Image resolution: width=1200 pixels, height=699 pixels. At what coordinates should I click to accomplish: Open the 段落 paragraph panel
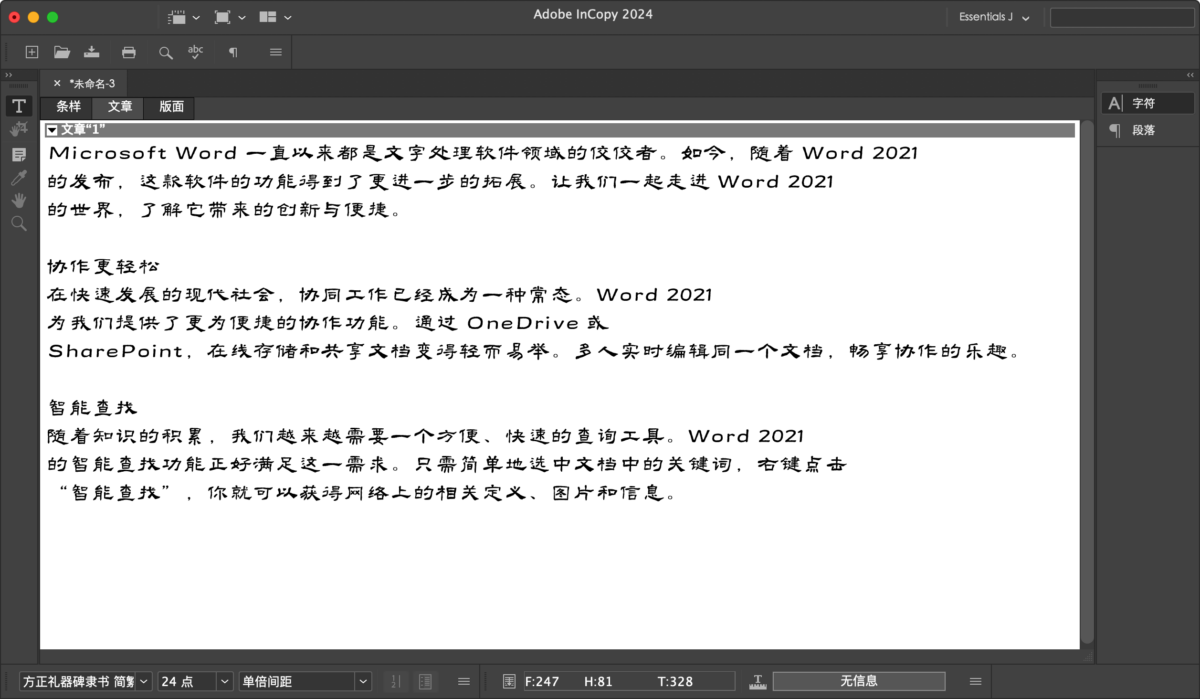pyautogui.click(x=1148, y=130)
